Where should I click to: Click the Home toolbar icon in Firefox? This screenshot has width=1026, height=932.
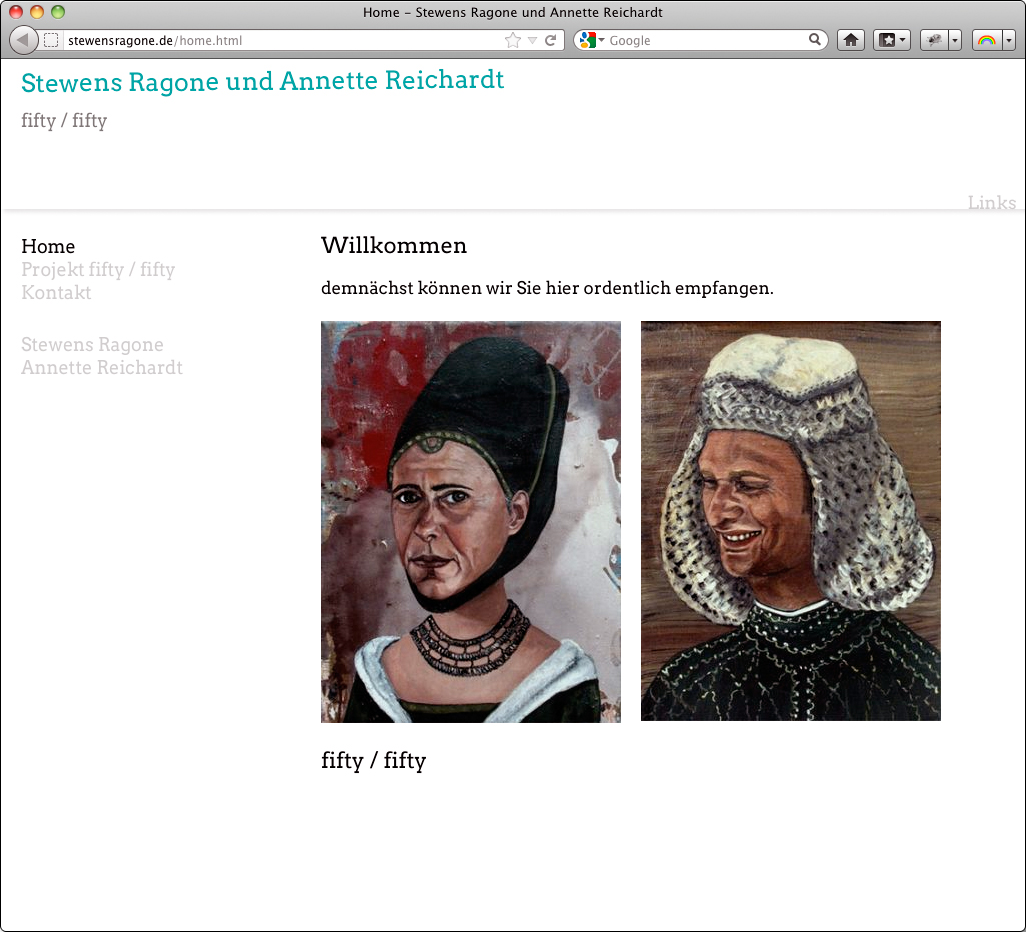(850, 39)
